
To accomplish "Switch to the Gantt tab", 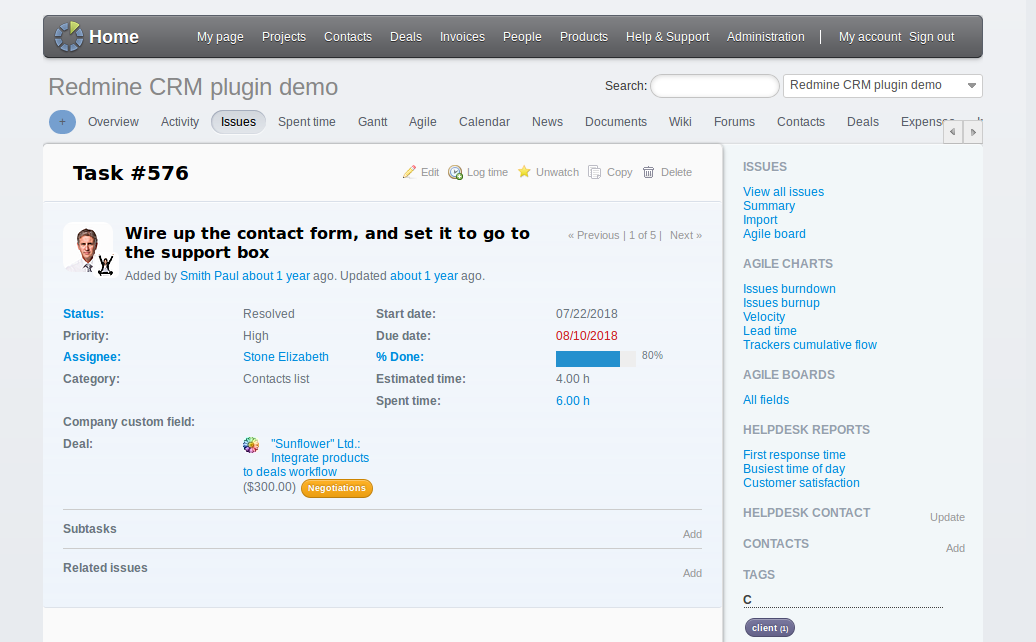I will (372, 122).
